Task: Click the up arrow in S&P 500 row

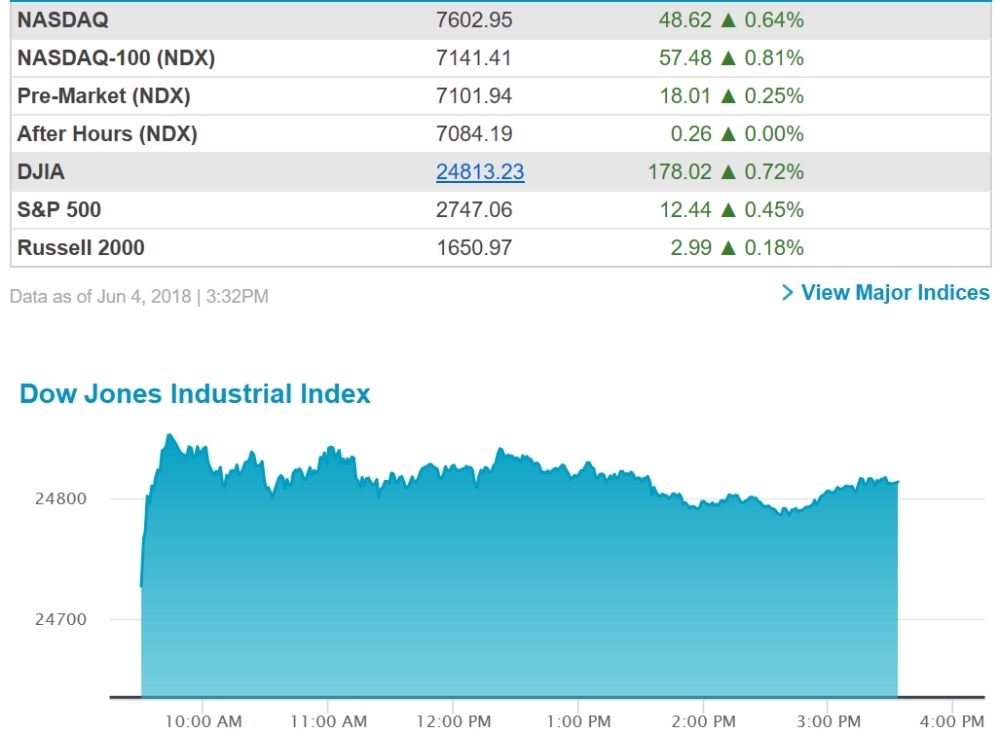Action: pyautogui.click(x=728, y=210)
